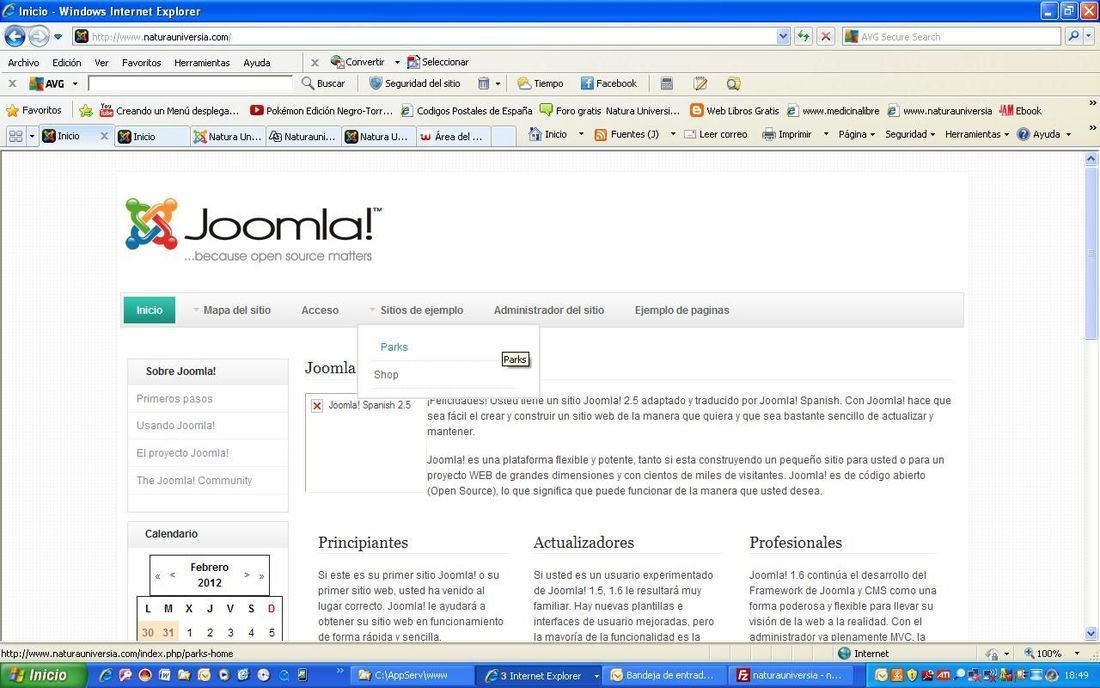Click the Seleccionar toolbar button
The width and height of the screenshot is (1100, 688).
[x=438, y=62]
